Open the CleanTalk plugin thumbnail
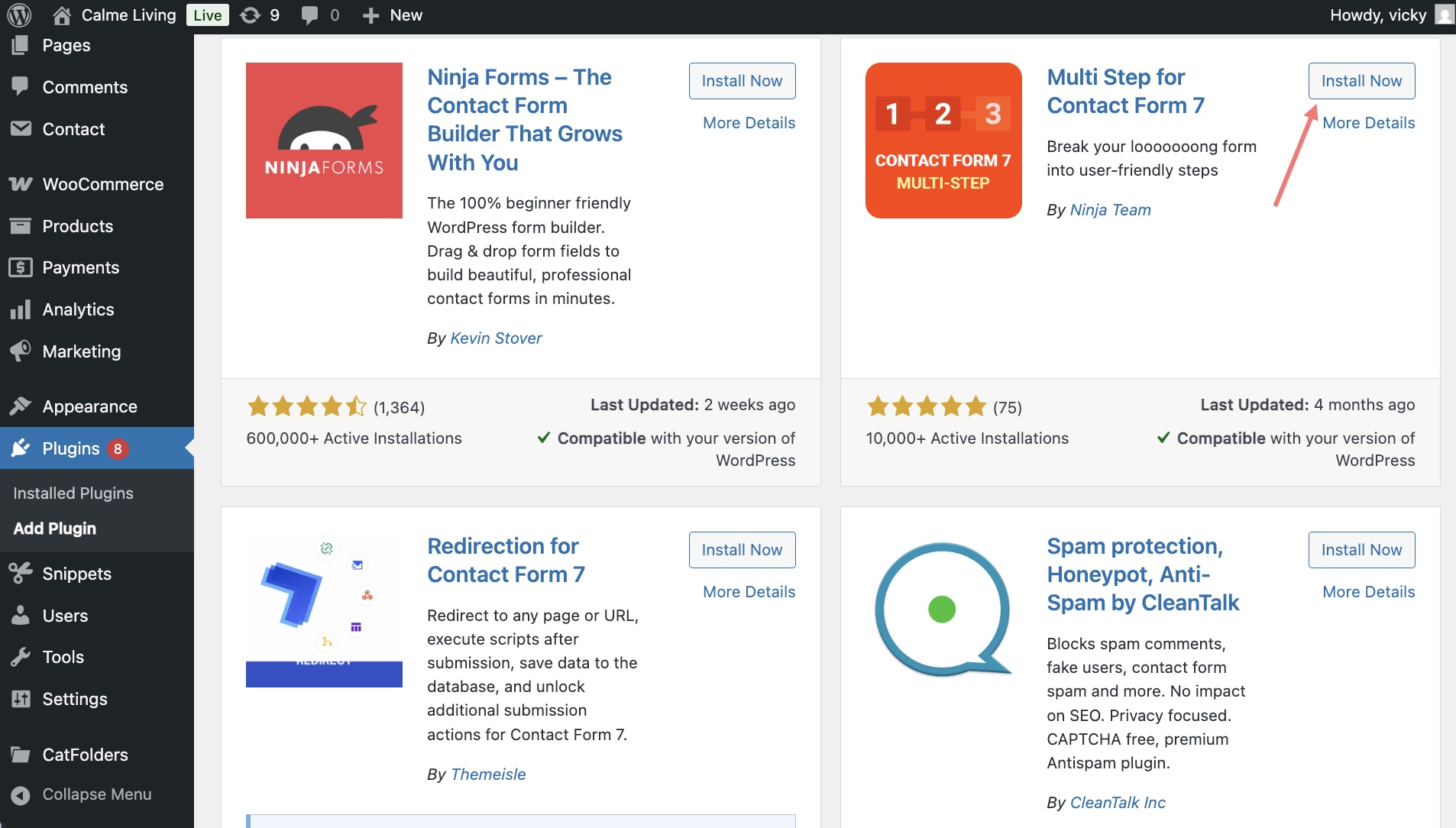Viewport: 1456px width, 828px height. pos(943,610)
